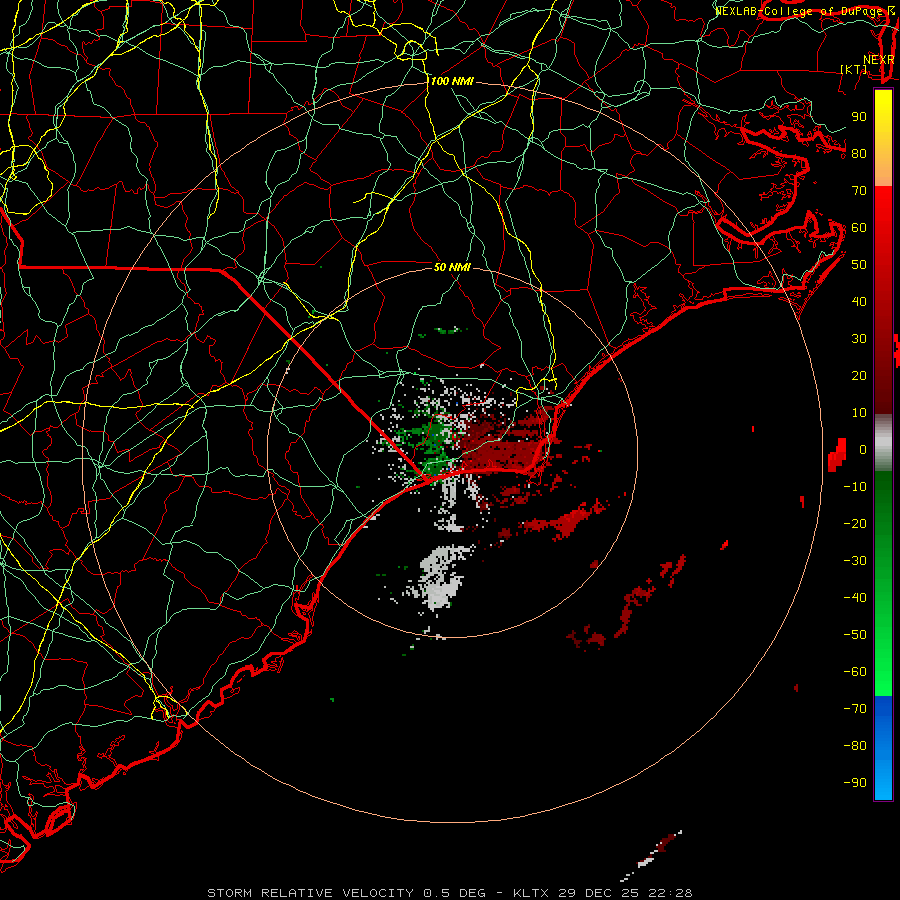Click the 0 label on velocity scale
This screenshot has height=900, width=900.
tap(863, 450)
